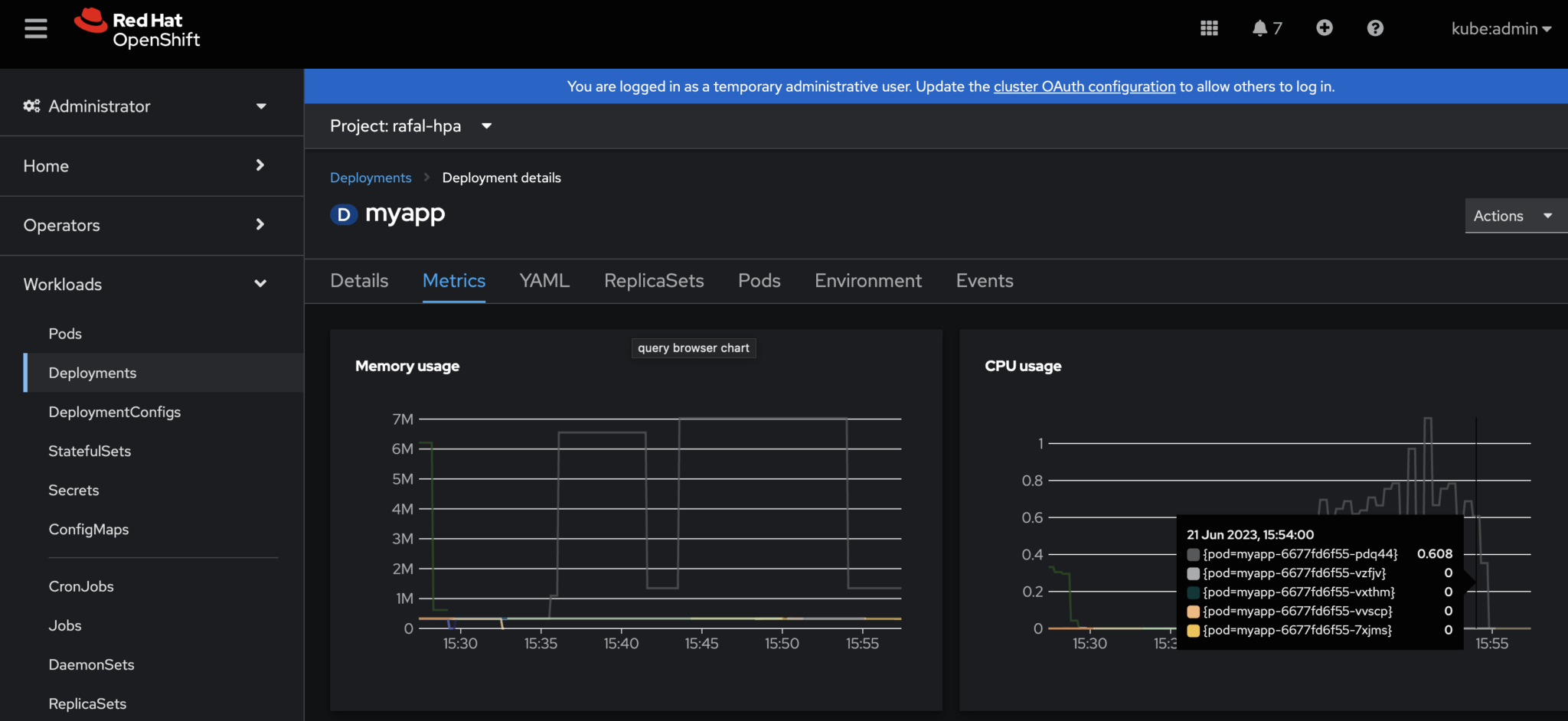Collapse the Workloads navigation section
Viewport: 1568px width, 721px height.
152,284
